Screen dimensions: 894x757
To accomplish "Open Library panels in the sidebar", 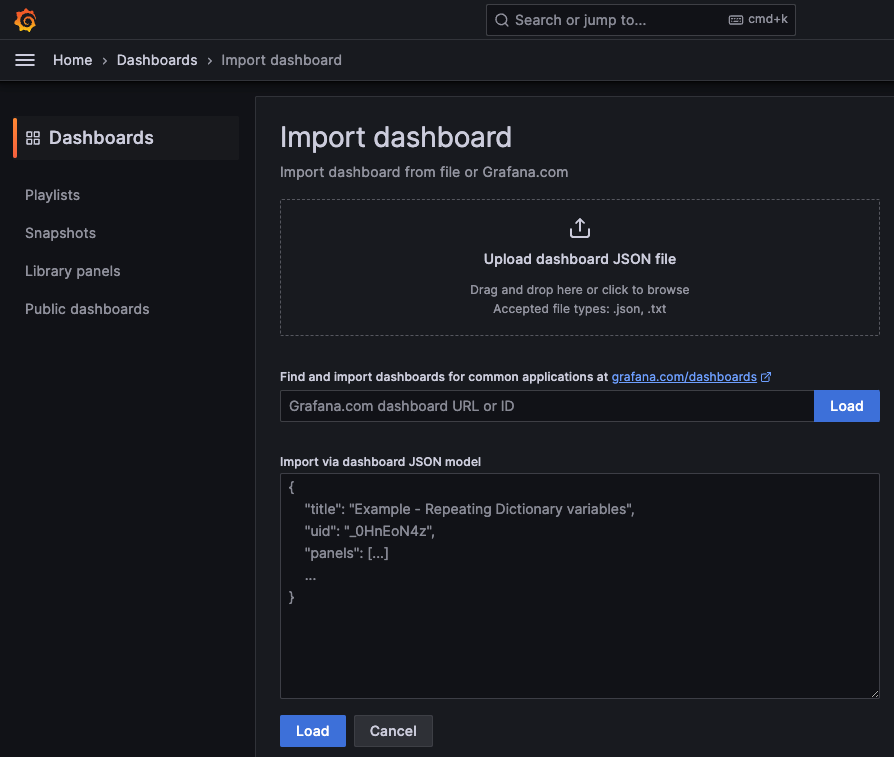I will click(72, 271).
